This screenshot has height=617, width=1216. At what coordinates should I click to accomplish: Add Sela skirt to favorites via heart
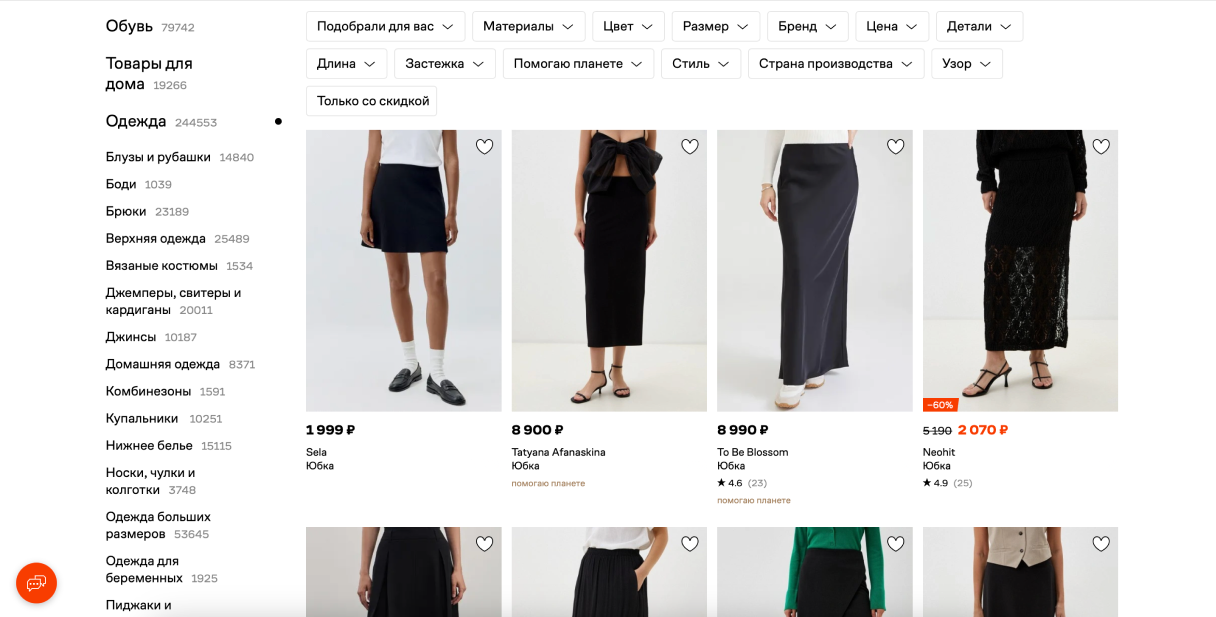484,147
